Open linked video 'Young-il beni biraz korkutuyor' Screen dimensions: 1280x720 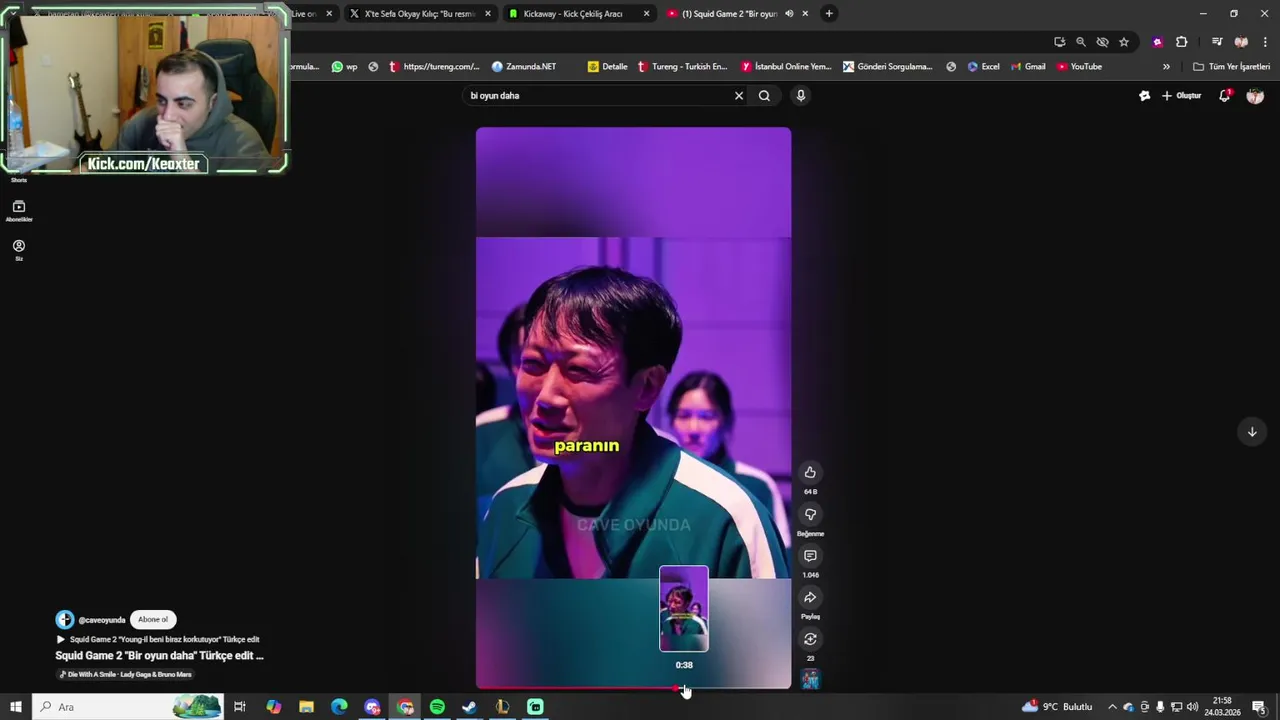pos(158,639)
